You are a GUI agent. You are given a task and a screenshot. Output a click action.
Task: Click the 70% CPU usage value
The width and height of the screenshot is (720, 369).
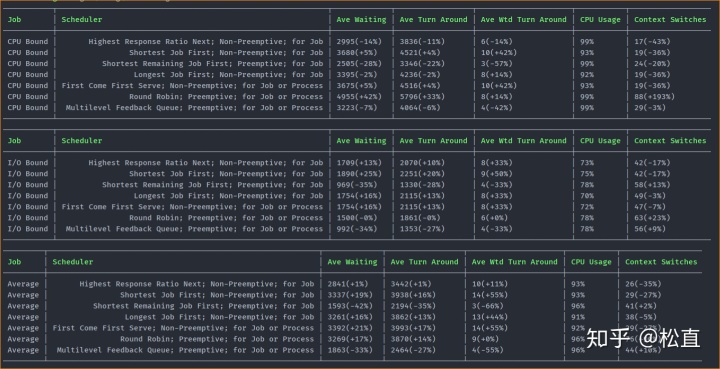587,196
